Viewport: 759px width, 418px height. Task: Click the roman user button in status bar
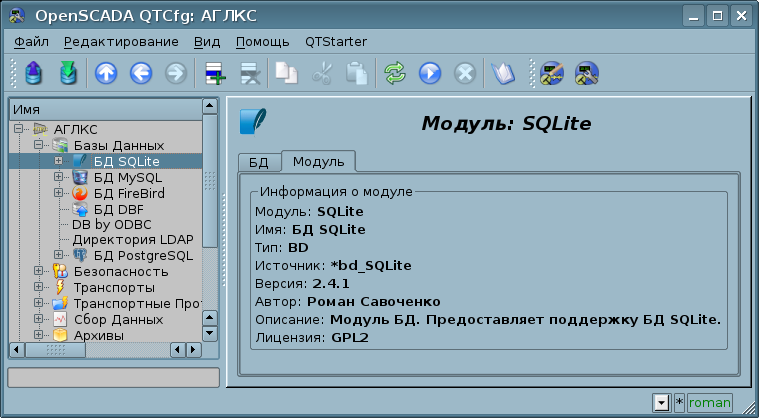[x=710, y=403]
